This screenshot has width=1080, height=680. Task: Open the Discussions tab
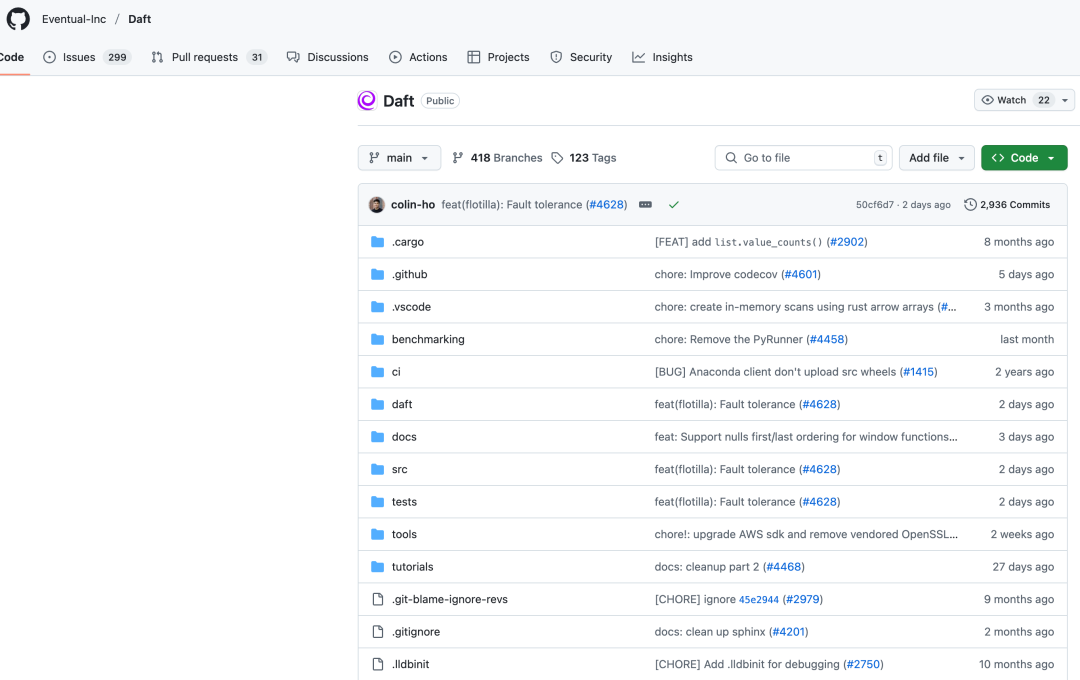coord(327,57)
